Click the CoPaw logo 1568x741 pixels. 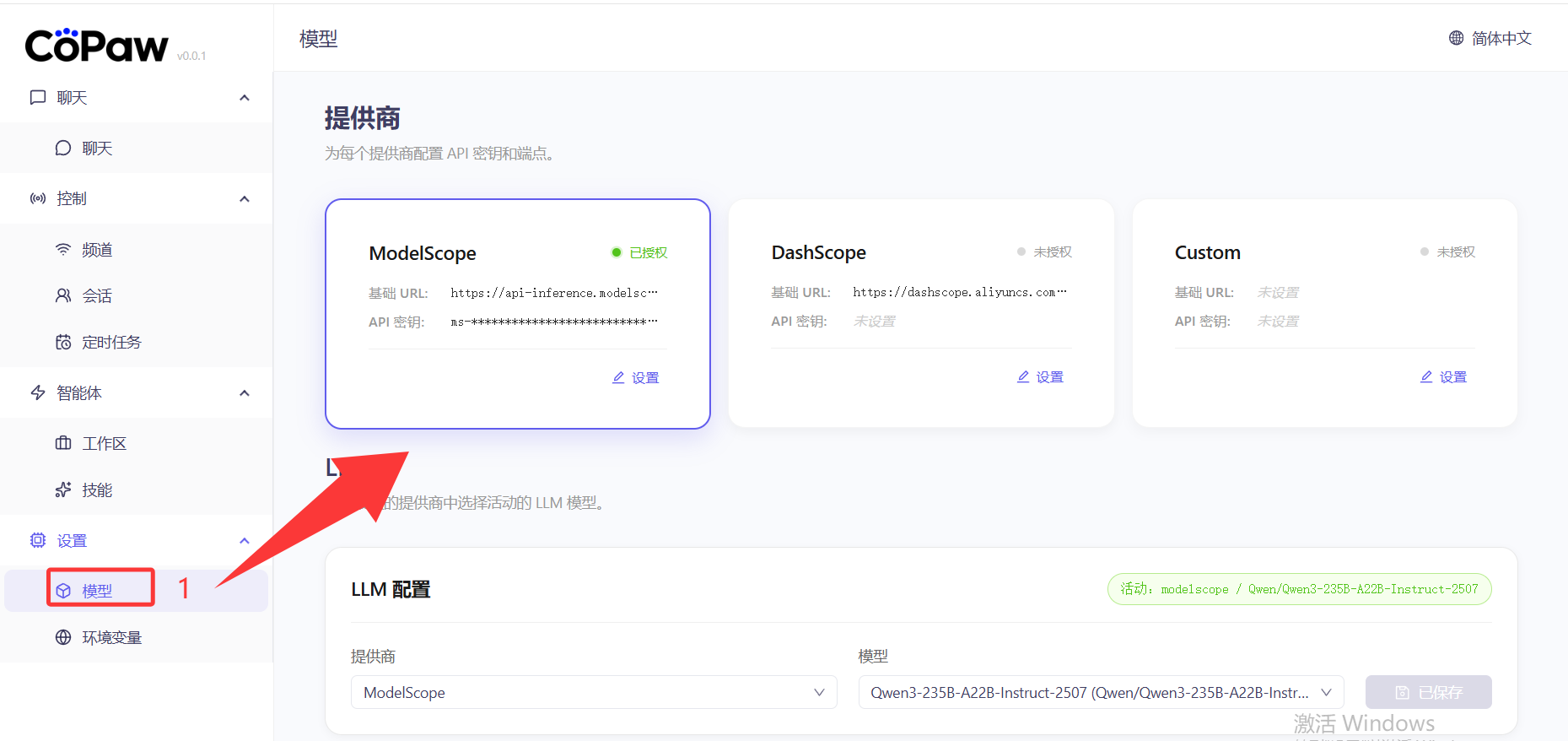click(x=96, y=46)
